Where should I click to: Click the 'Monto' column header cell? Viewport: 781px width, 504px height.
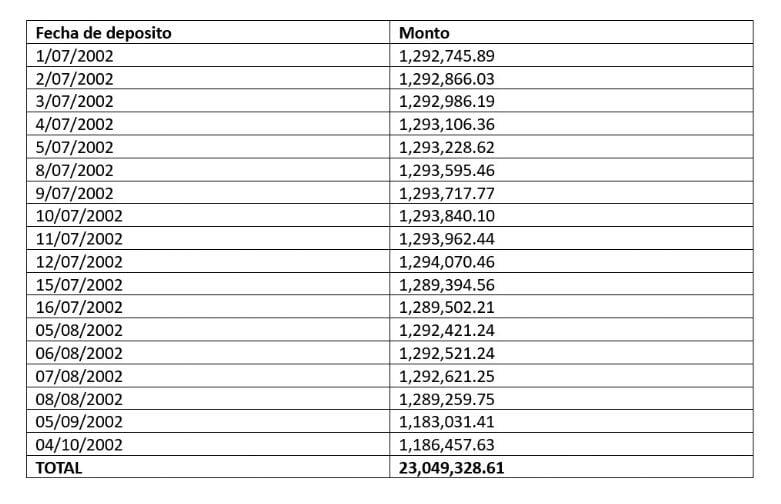[424, 33]
